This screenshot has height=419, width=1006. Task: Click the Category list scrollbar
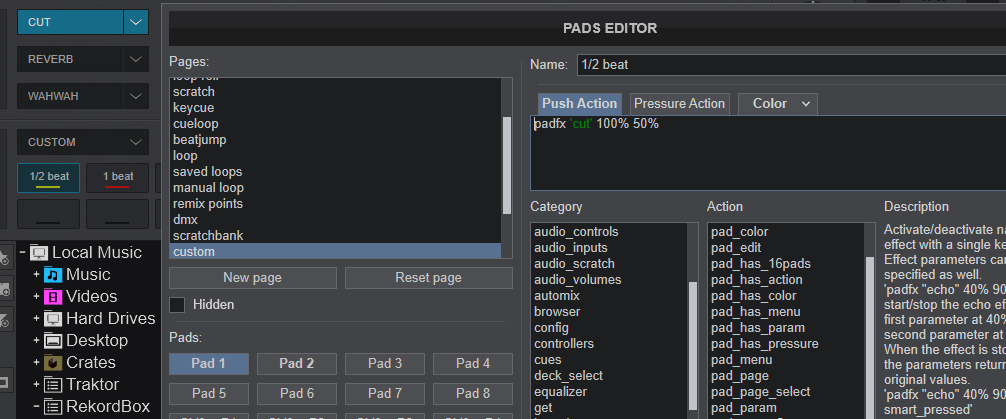(693, 346)
